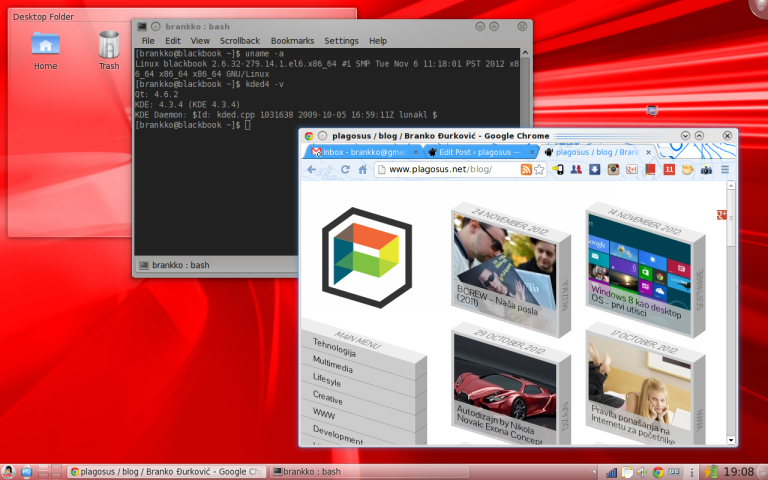Switch to the Inbox Gmail tab

(x=363, y=152)
